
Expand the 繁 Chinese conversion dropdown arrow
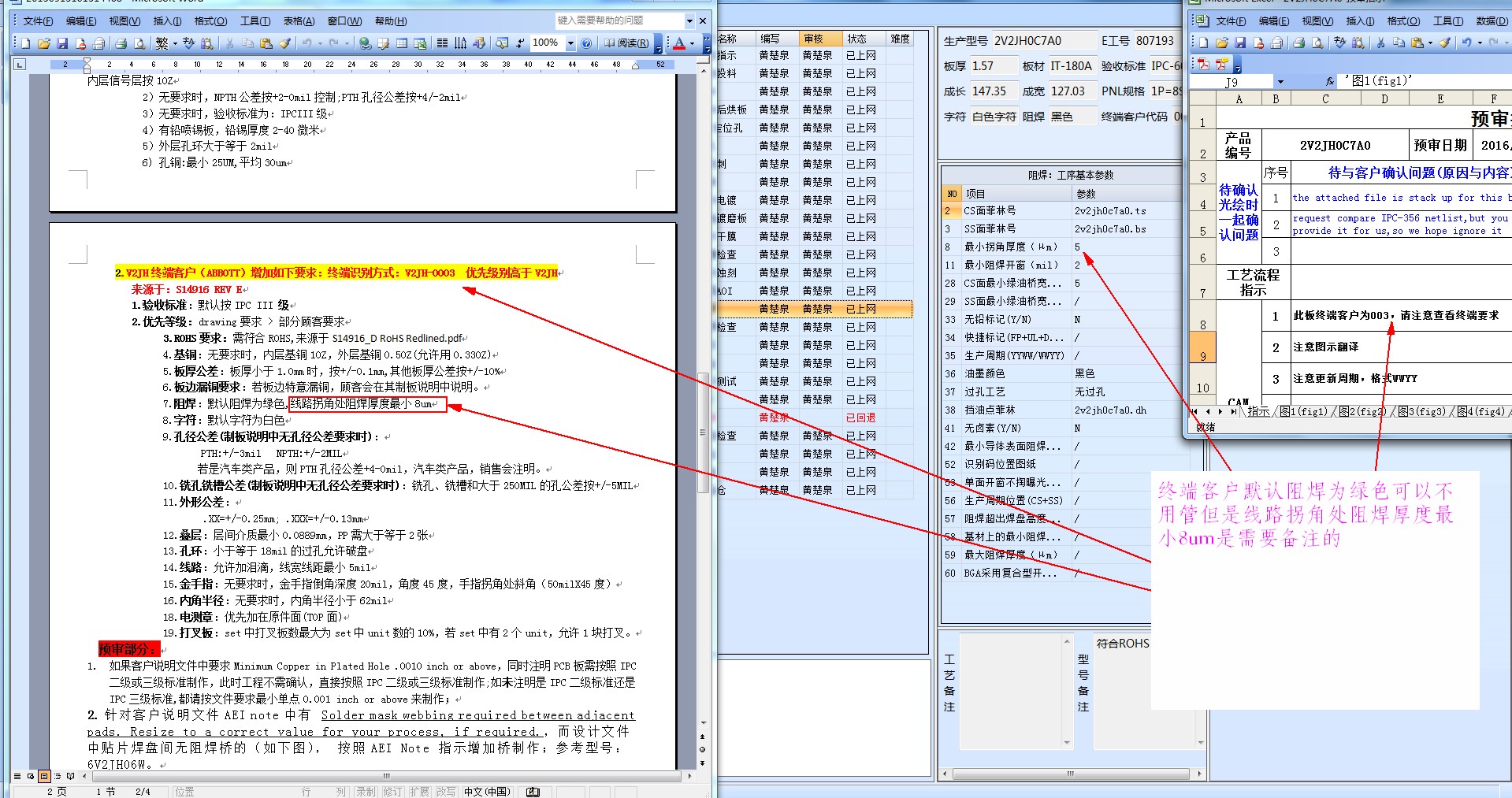(x=175, y=43)
